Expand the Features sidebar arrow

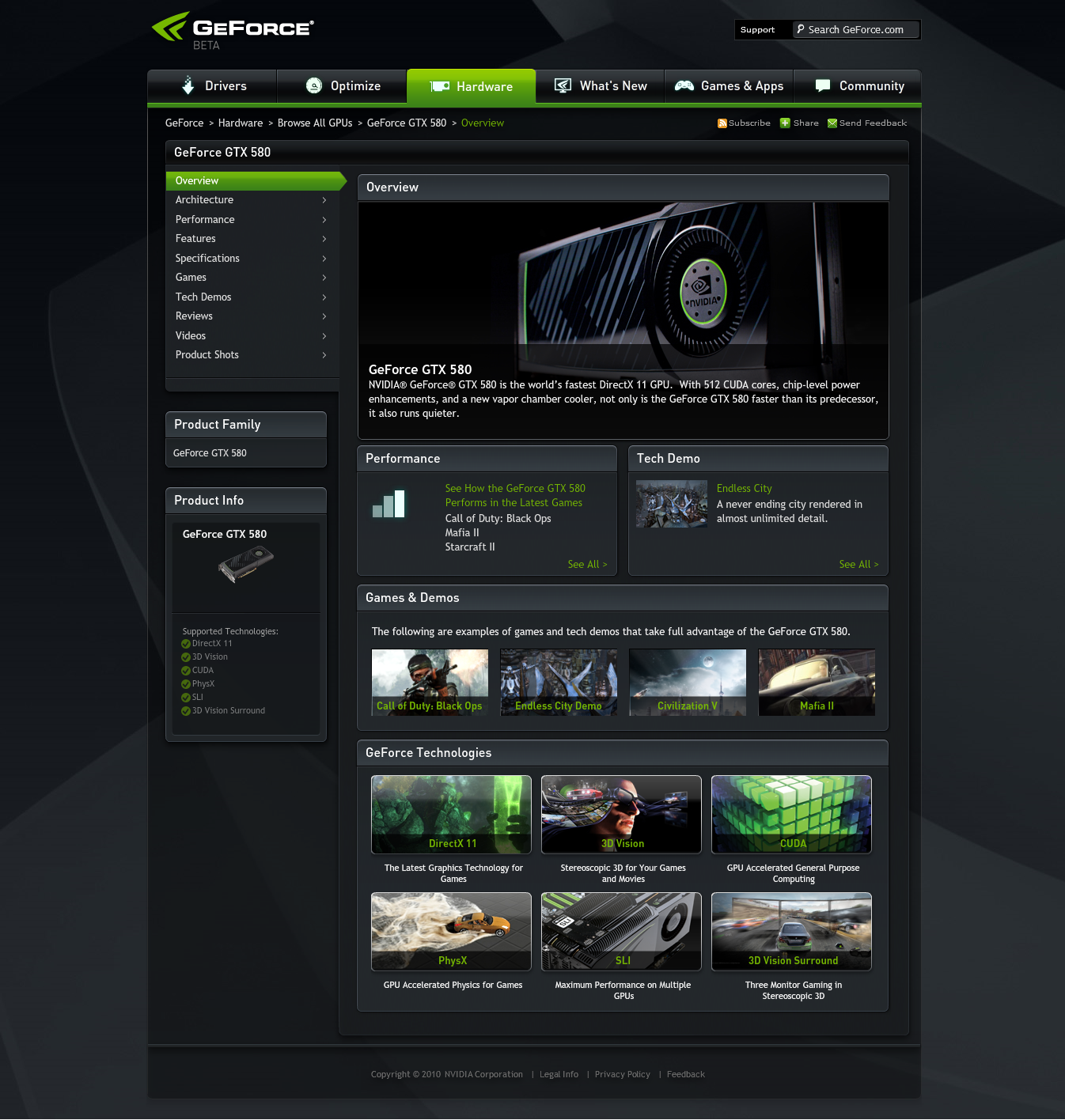pos(324,239)
